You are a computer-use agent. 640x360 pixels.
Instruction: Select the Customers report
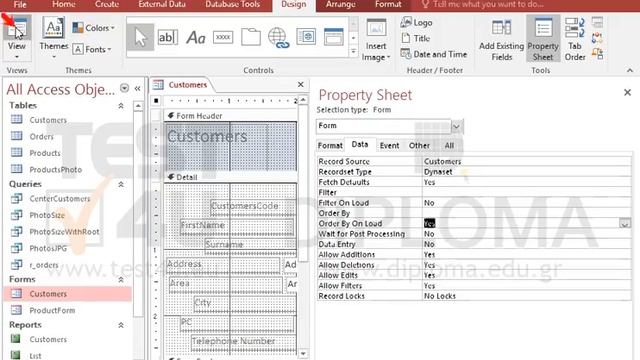coord(48,339)
